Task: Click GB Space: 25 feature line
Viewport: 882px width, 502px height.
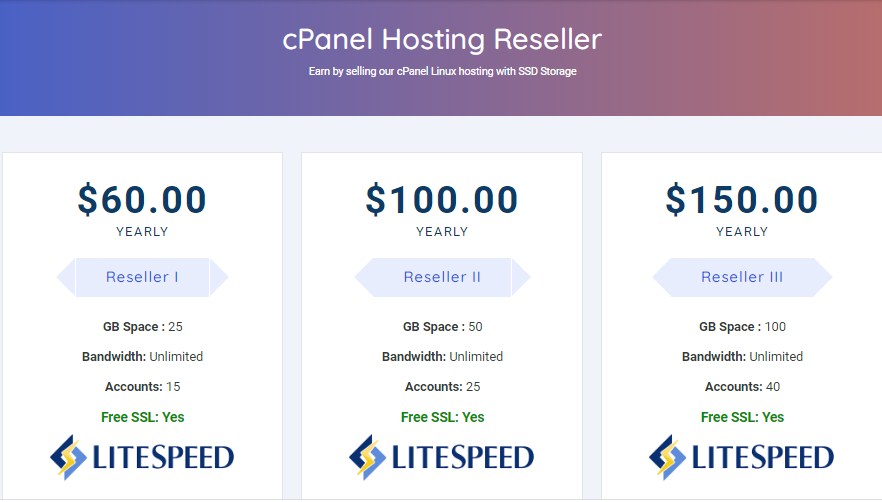Action: (x=142, y=327)
